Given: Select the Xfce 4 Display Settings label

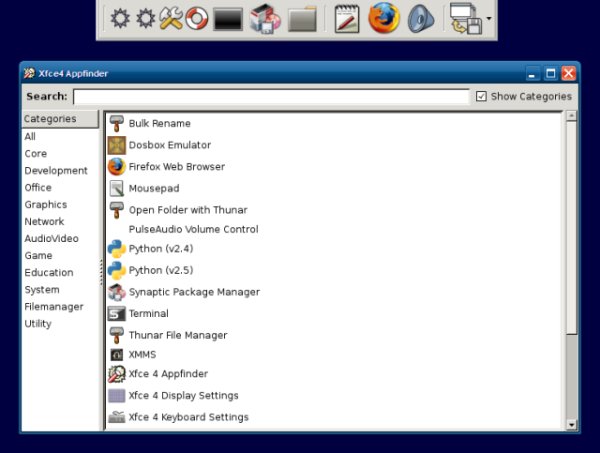Looking at the screenshot, I should [x=183, y=396].
